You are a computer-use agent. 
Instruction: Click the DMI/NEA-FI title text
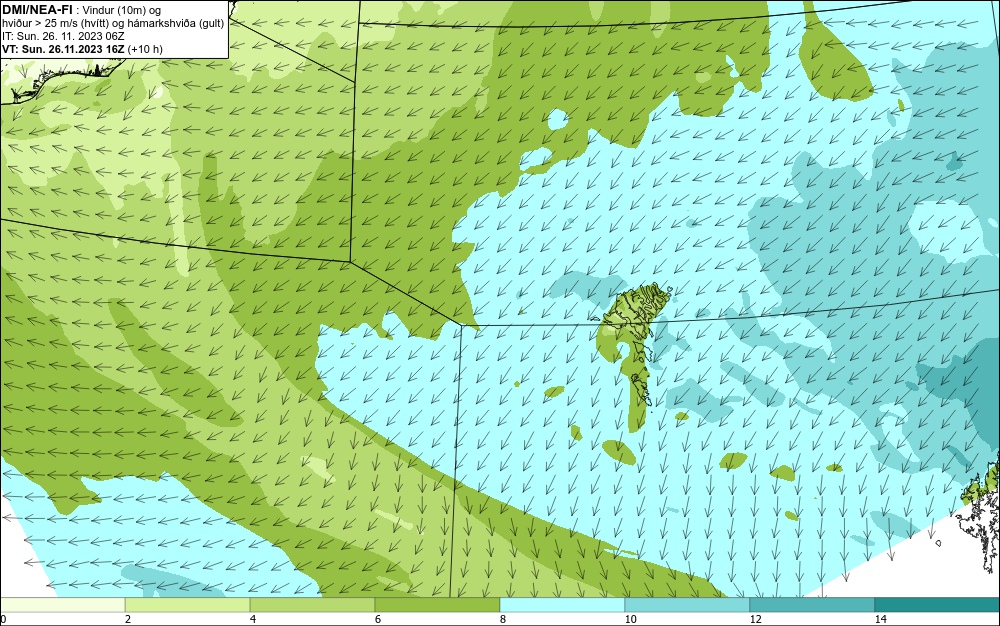tap(37, 9)
